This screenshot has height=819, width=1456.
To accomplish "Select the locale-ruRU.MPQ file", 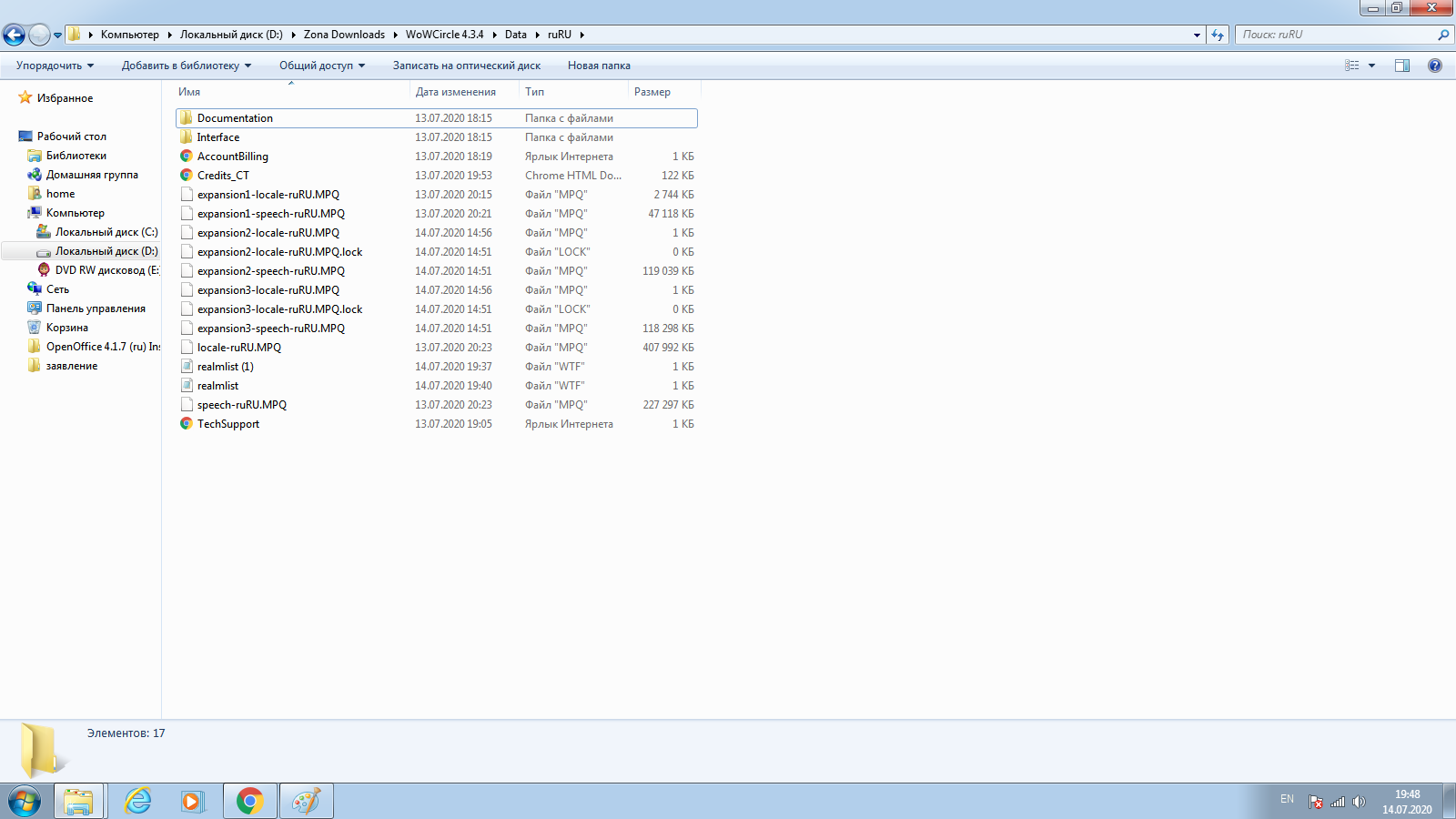I will [239, 348].
